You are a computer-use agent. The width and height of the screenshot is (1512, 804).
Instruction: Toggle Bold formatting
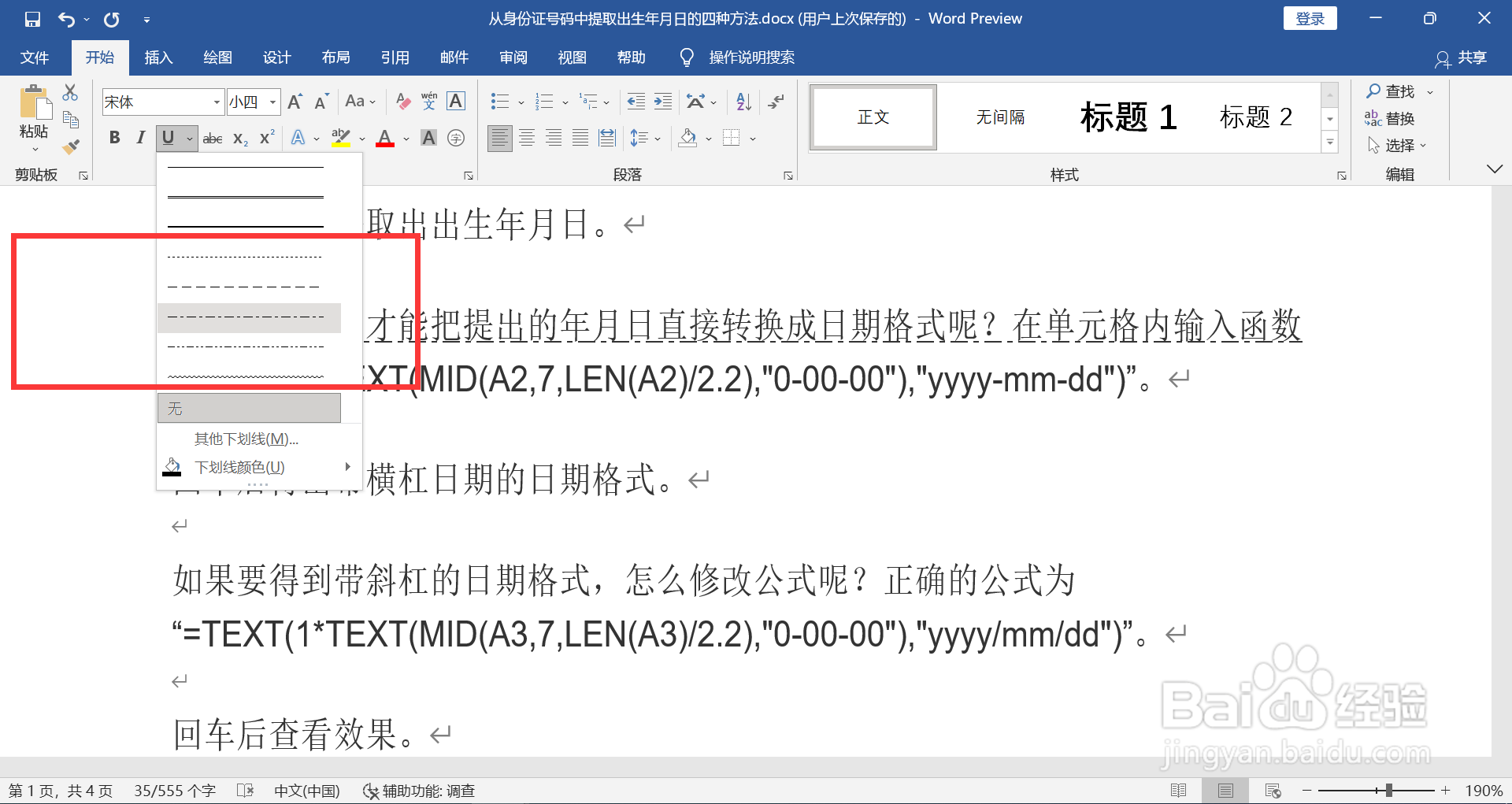(115, 138)
